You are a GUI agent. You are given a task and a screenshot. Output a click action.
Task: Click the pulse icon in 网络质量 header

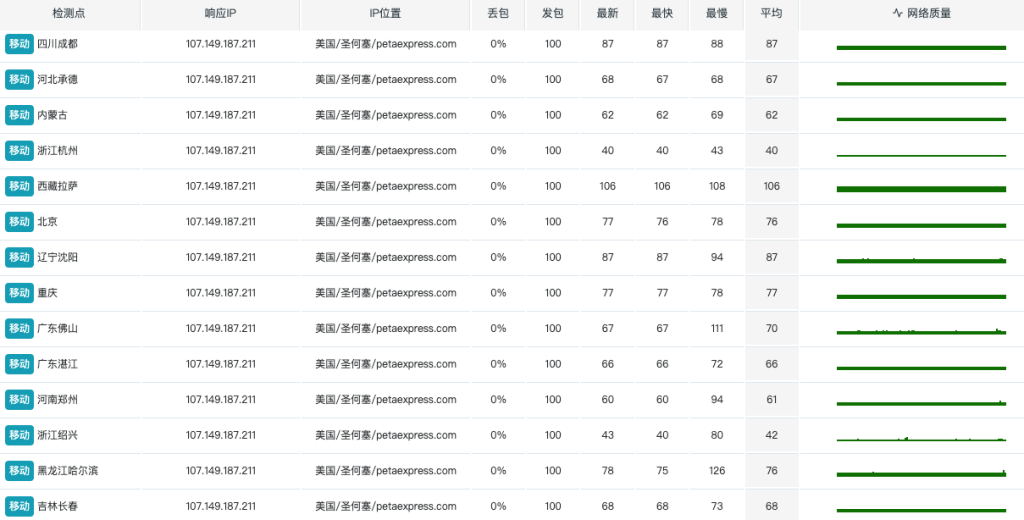pyautogui.click(x=897, y=14)
